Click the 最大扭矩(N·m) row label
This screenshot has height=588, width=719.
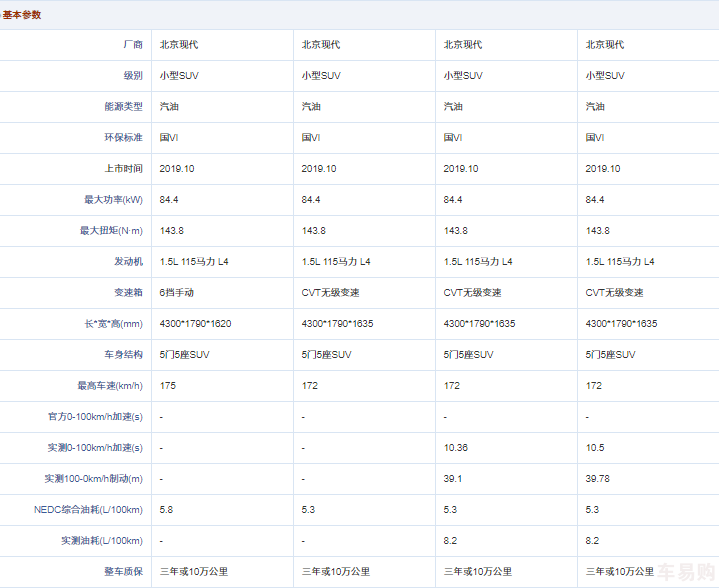coord(111,231)
